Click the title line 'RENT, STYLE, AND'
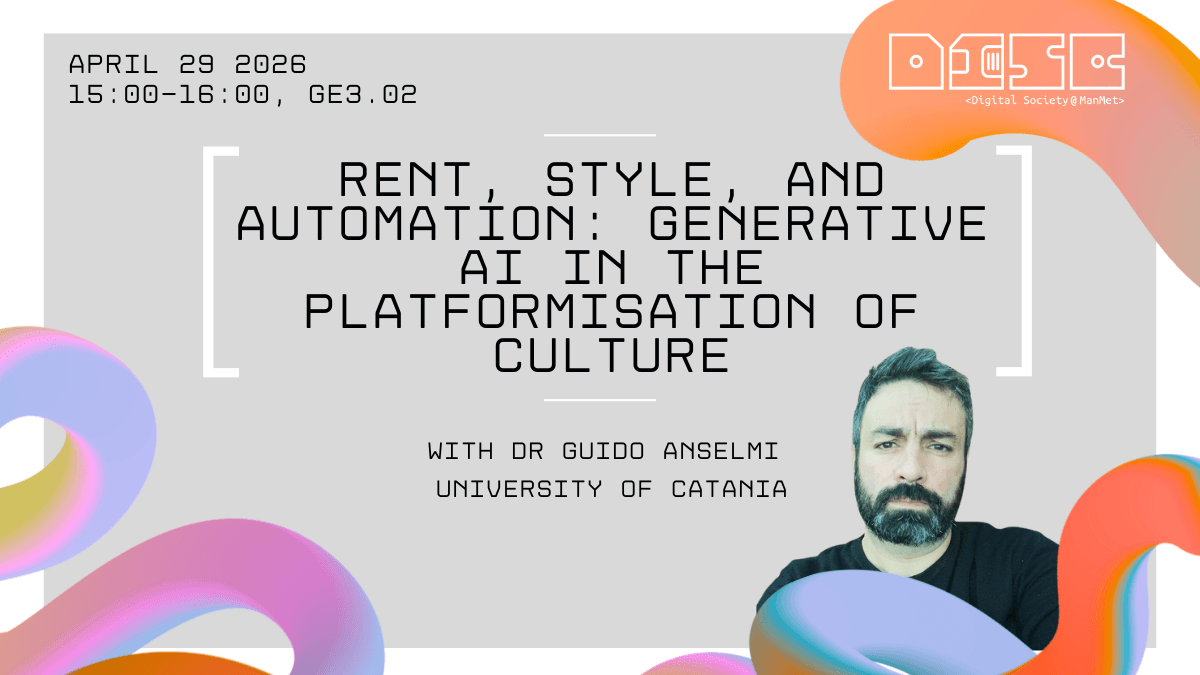 click(x=612, y=181)
